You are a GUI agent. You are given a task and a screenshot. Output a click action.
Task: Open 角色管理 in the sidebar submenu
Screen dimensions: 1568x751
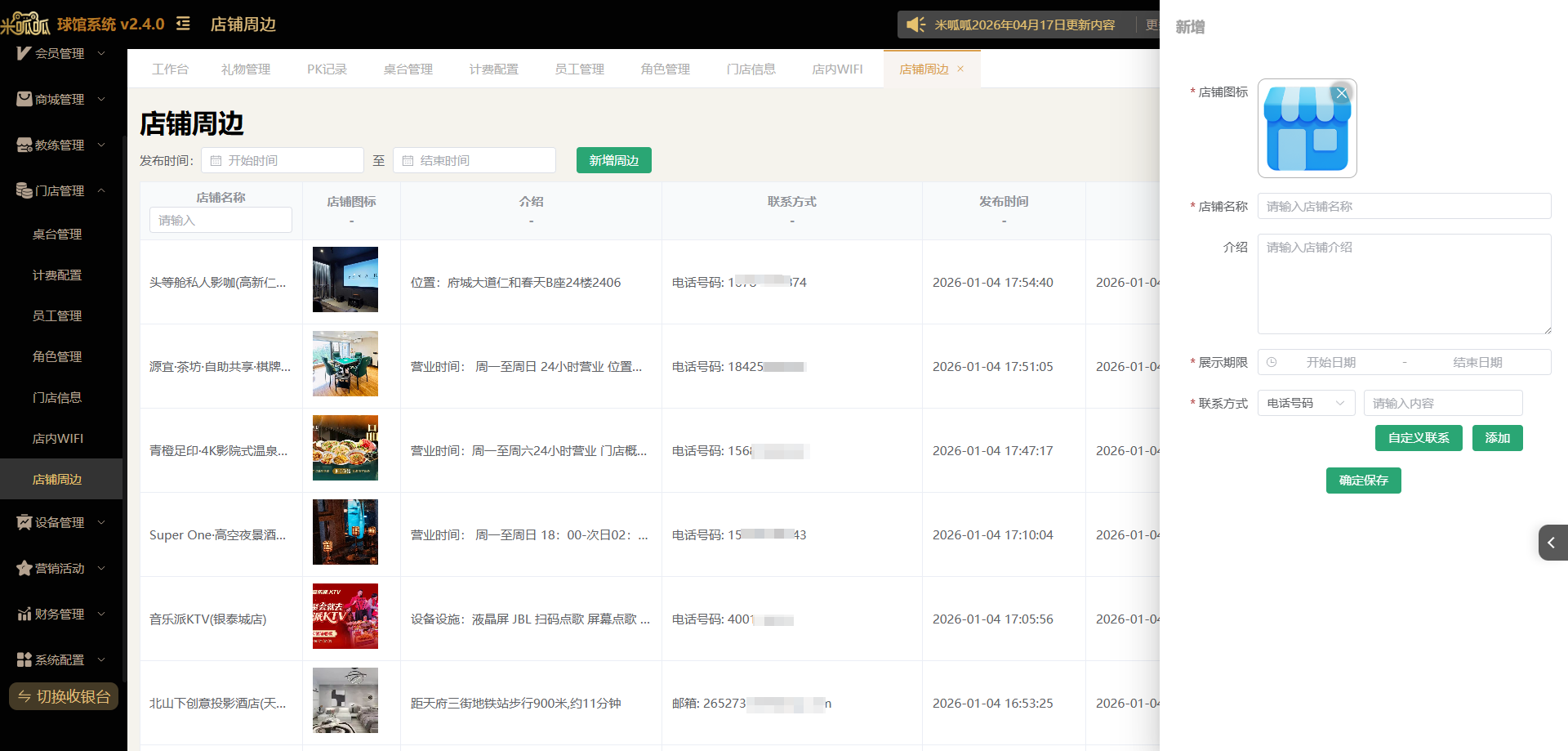coord(57,356)
